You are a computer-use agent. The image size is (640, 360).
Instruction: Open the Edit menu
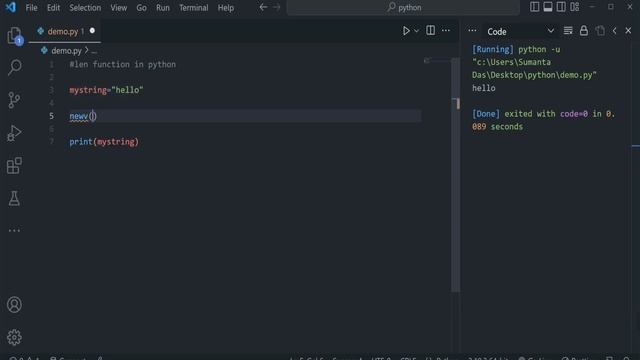53,8
